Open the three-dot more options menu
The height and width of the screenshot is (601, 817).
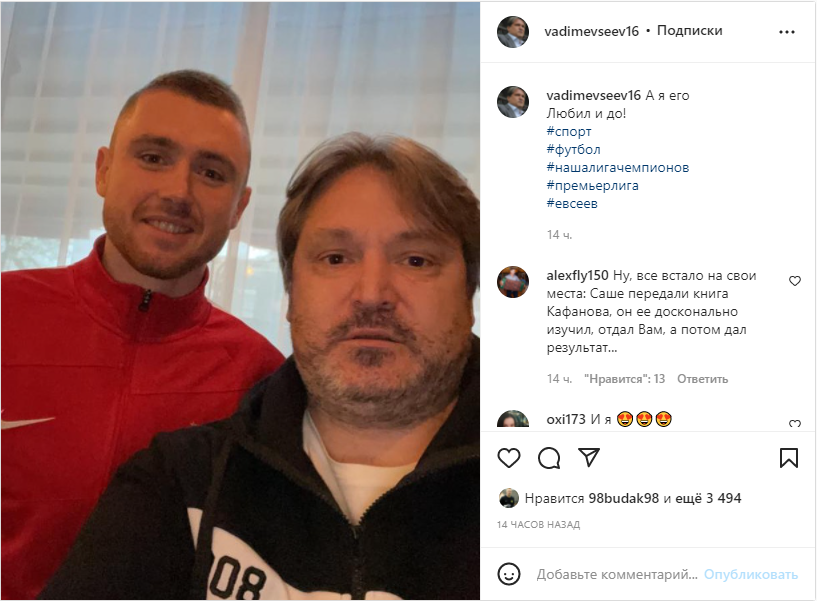pos(786,32)
